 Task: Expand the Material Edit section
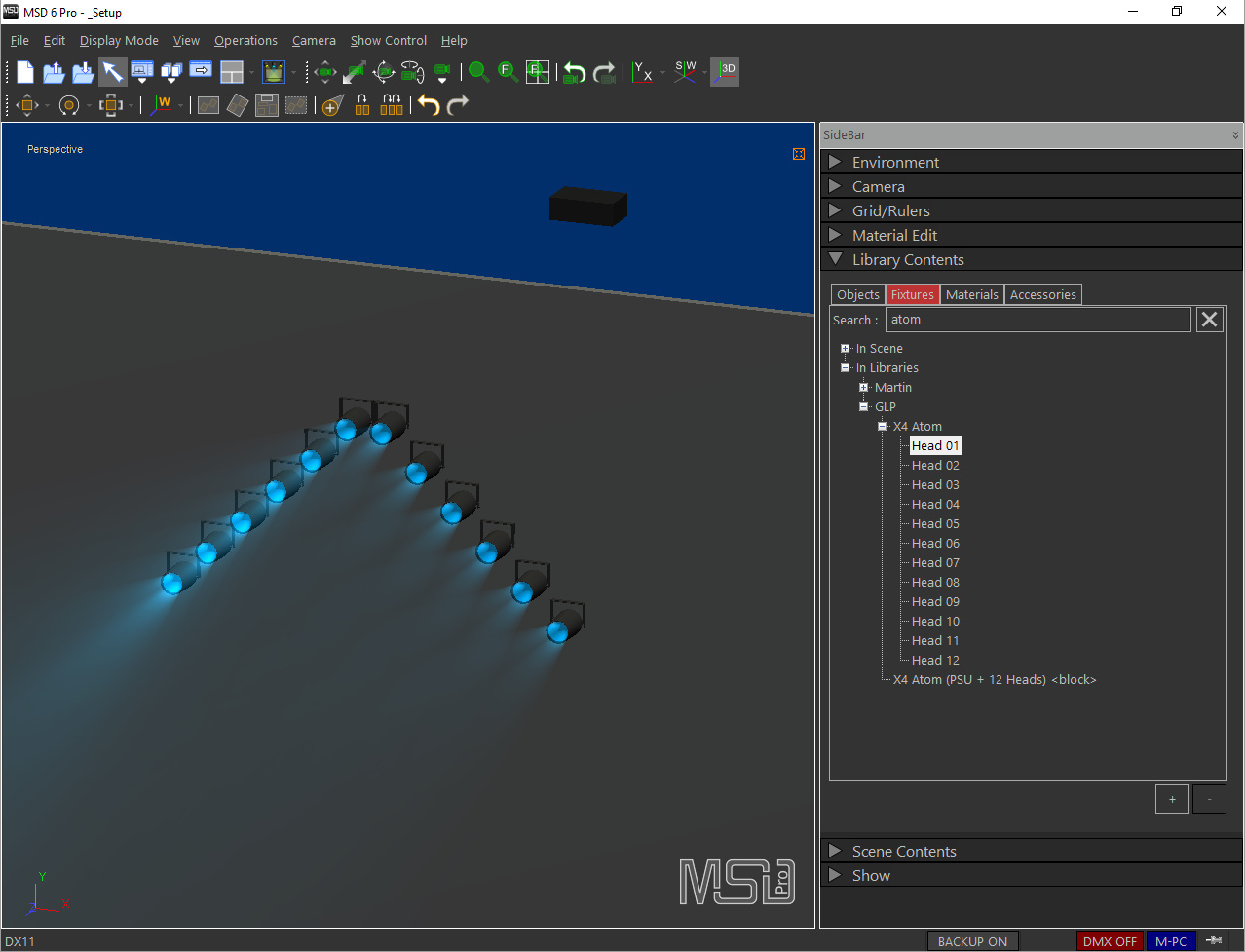pos(1032,235)
